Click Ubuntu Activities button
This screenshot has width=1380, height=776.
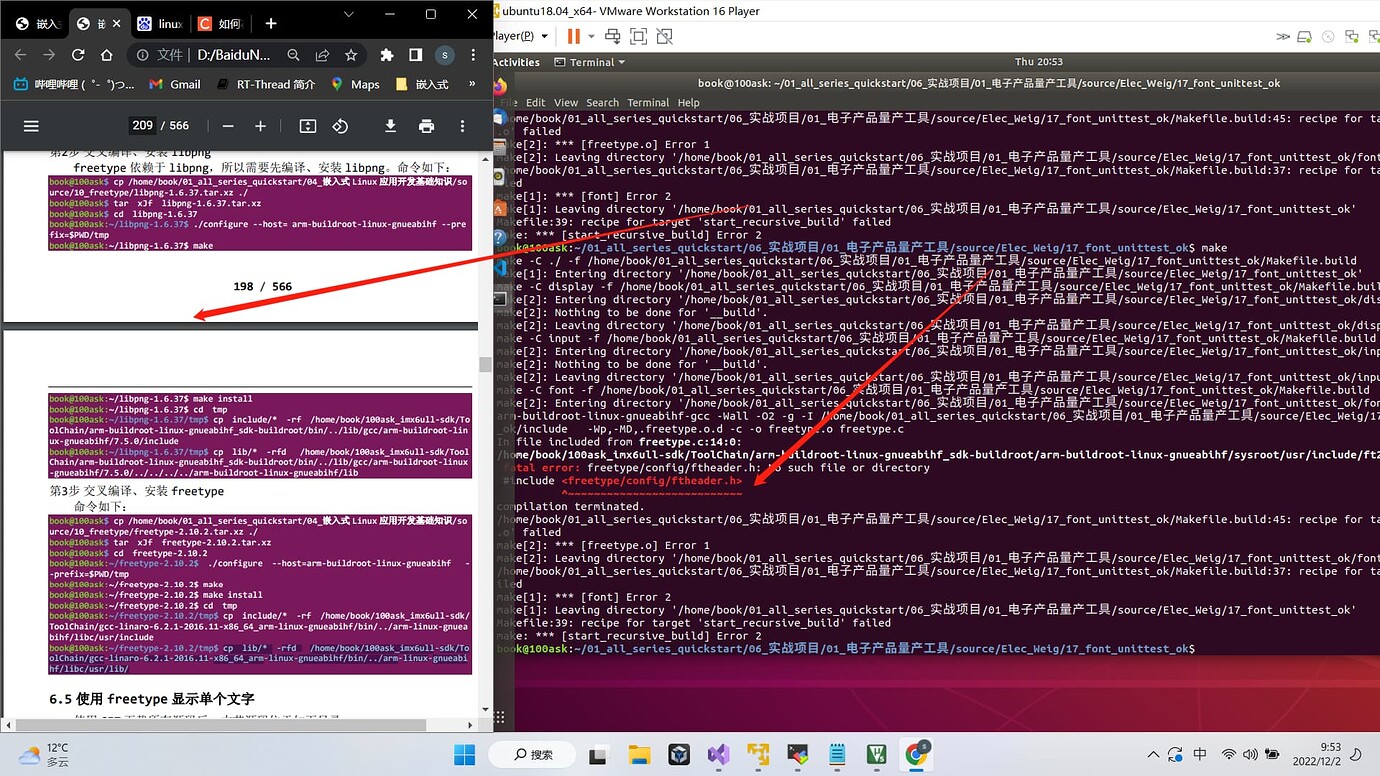pos(516,62)
